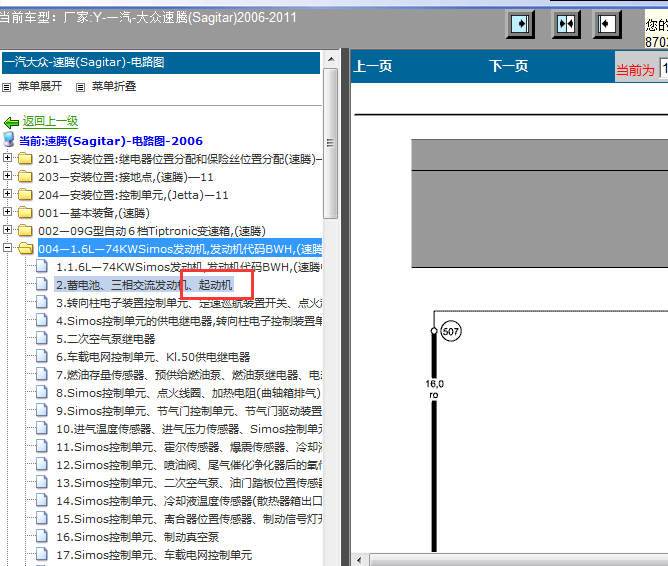This screenshot has width=668, height=566.
Task: Click 菜单展开 to expand all menus
Action: (x=40, y=86)
